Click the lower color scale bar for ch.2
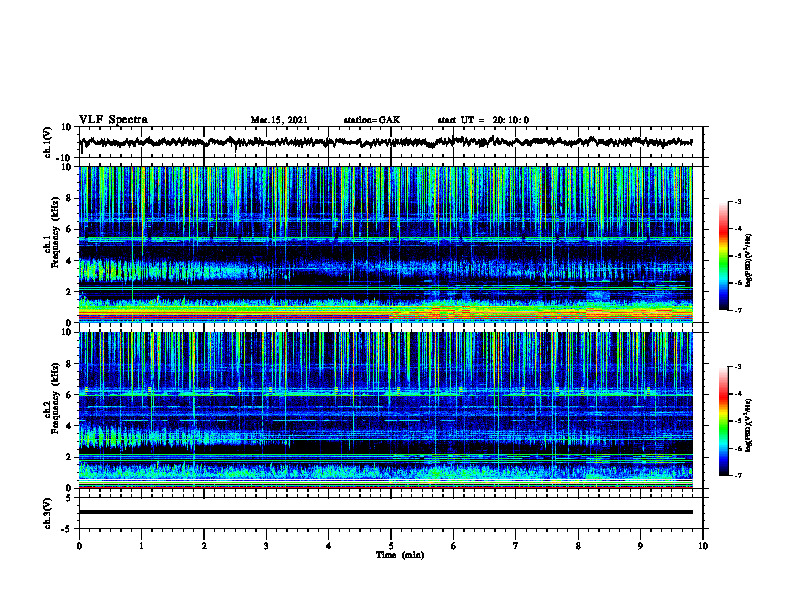Screen dimensions: 792x612 tap(723, 421)
